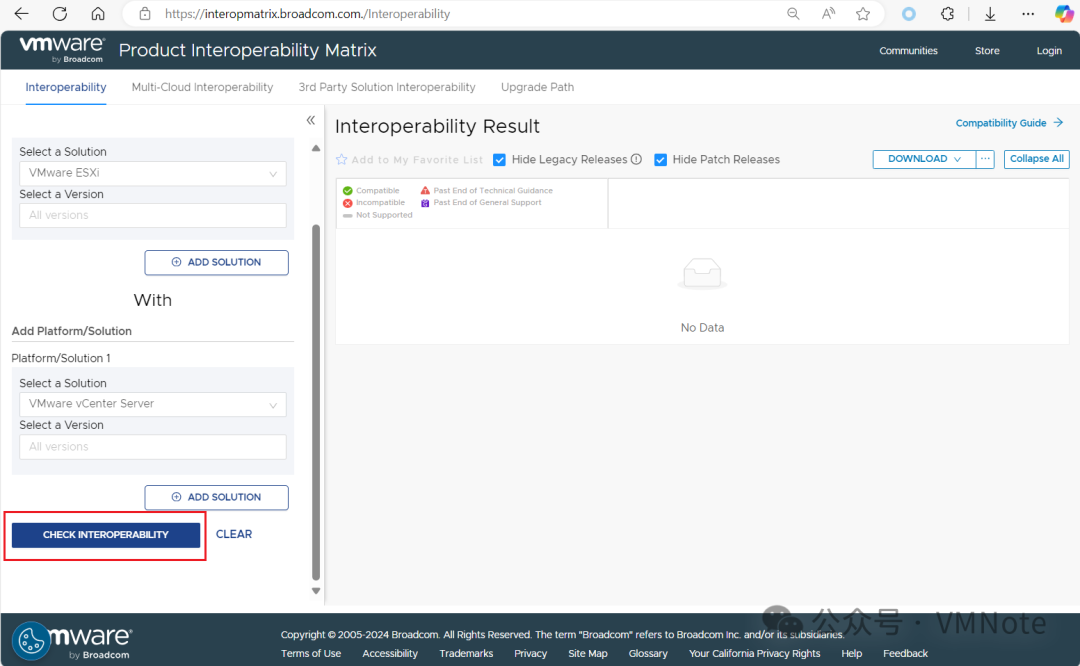Open Communities in header menu
Image resolution: width=1080 pixels, height=666 pixels.
pos(908,51)
